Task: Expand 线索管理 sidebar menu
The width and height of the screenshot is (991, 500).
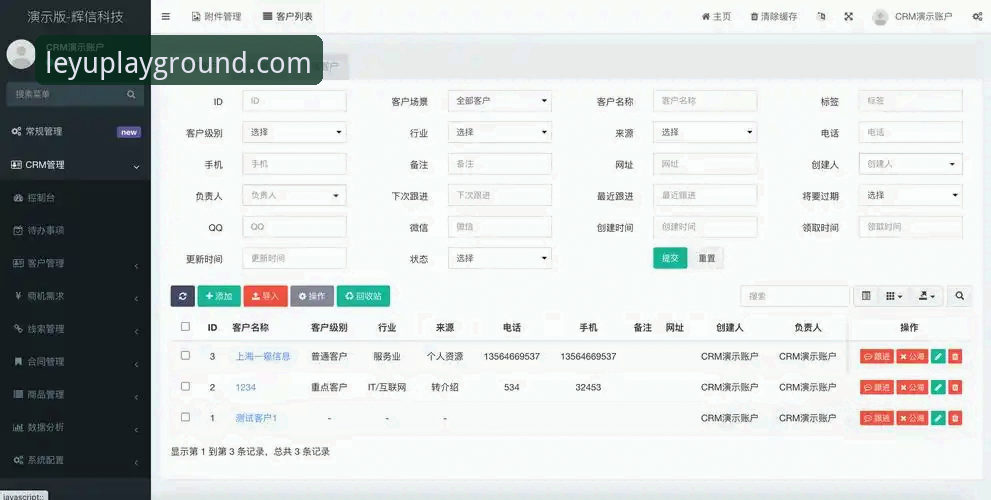Action: coord(75,329)
